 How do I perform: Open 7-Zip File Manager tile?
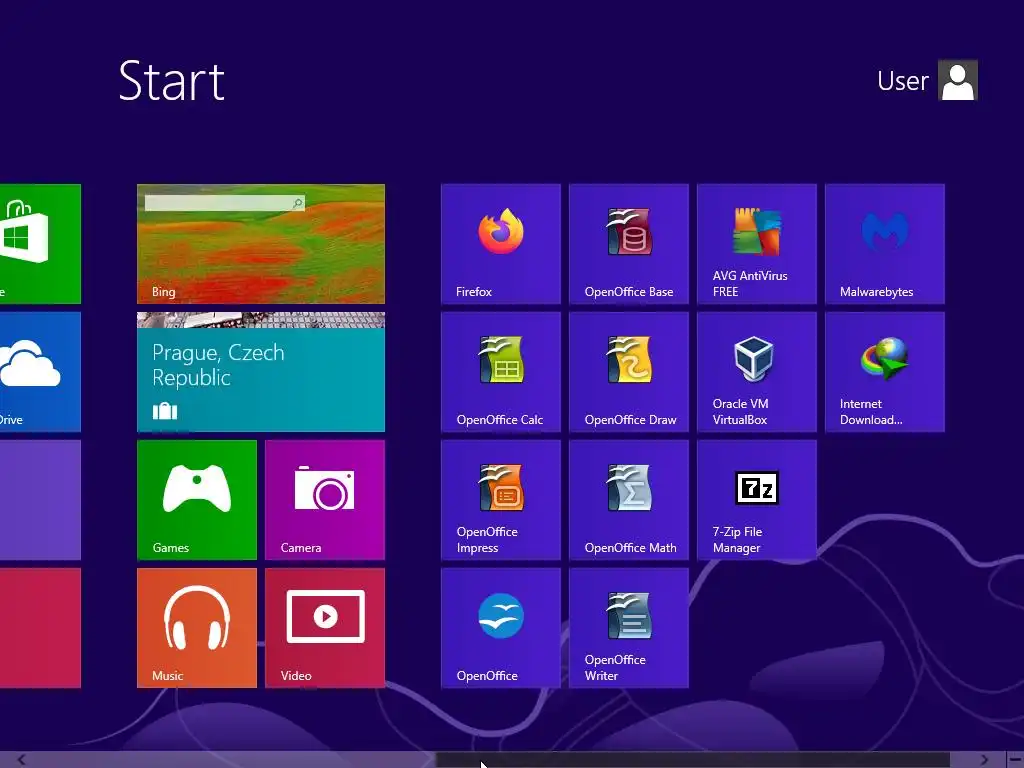tap(757, 500)
